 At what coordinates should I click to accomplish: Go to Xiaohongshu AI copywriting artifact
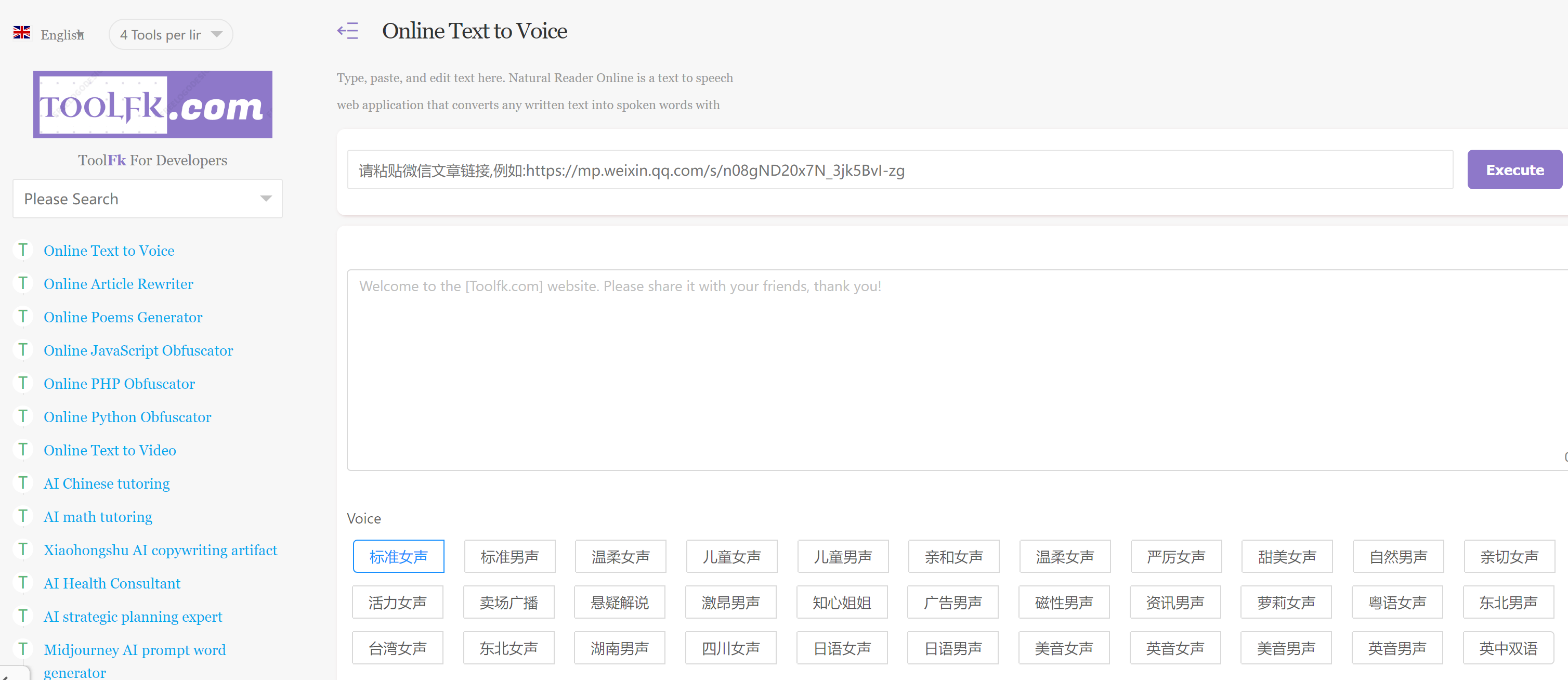(160, 550)
